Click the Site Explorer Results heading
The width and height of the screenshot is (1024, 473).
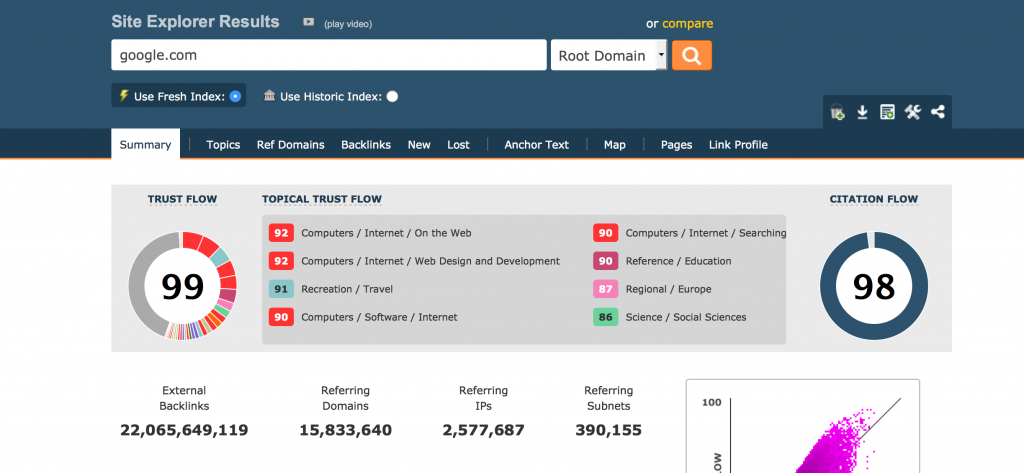click(195, 22)
